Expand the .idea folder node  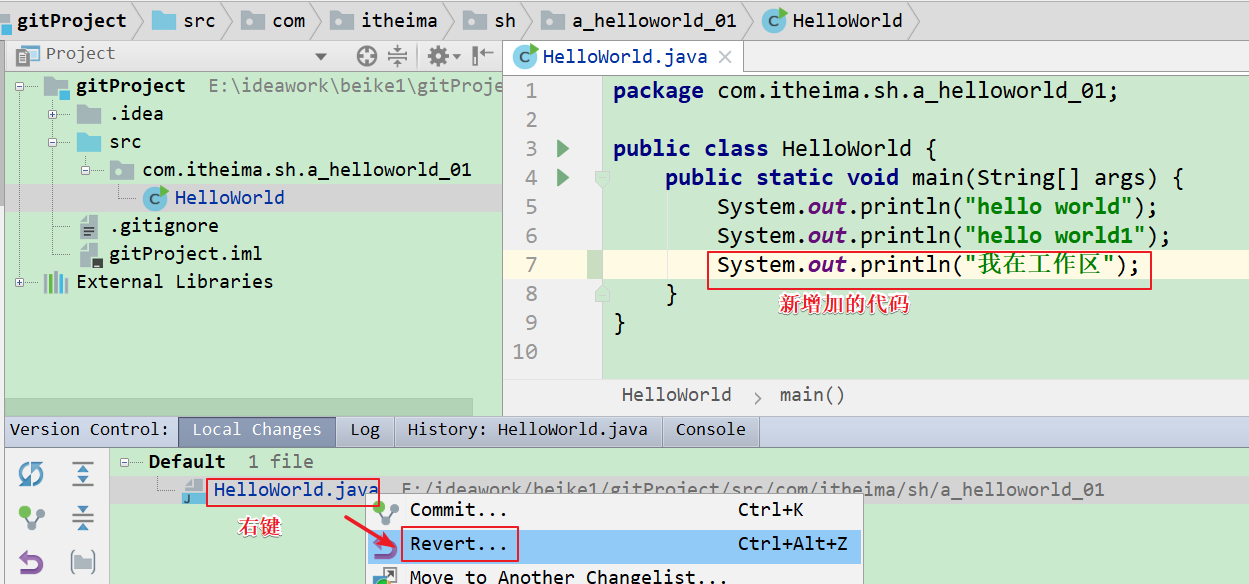tap(52, 114)
